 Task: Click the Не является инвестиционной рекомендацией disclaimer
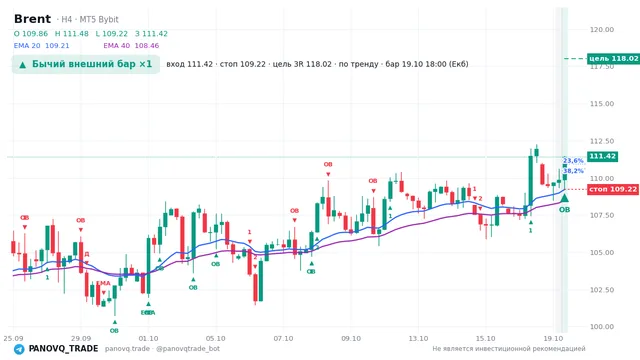pos(509,349)
